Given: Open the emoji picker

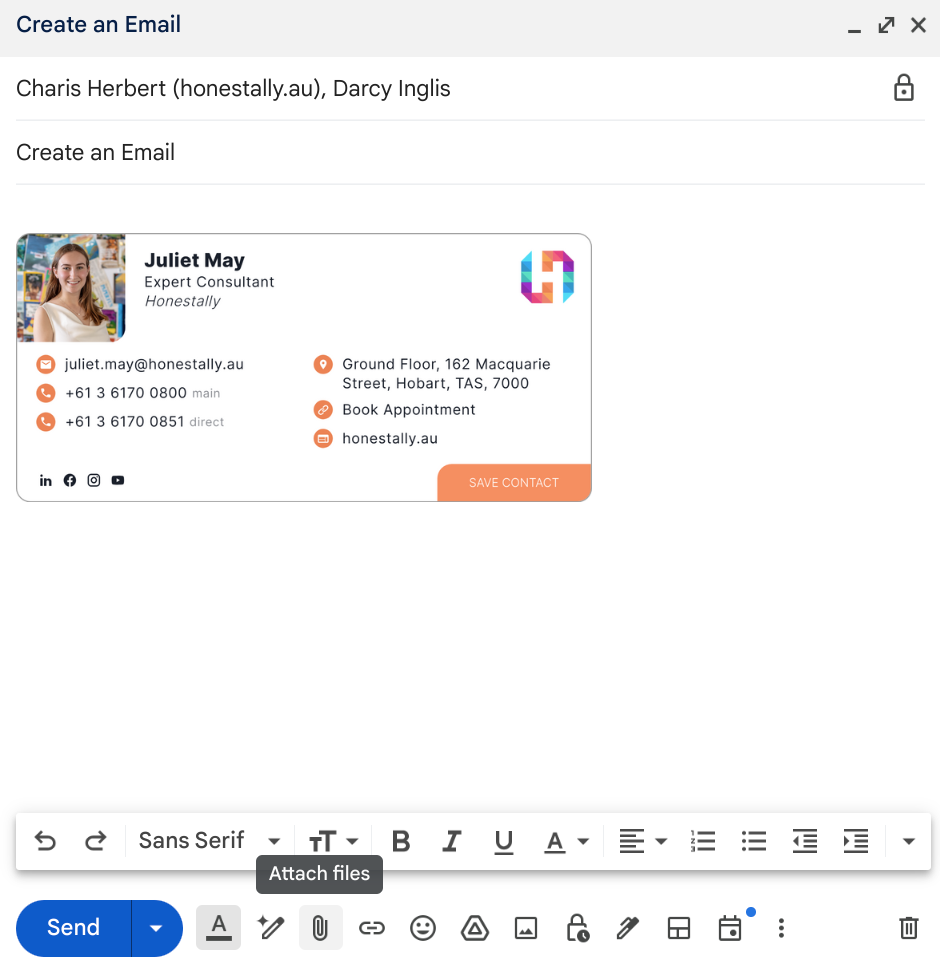Looking at the screenshot, I should pyautogui.click(x=424, y=928).
